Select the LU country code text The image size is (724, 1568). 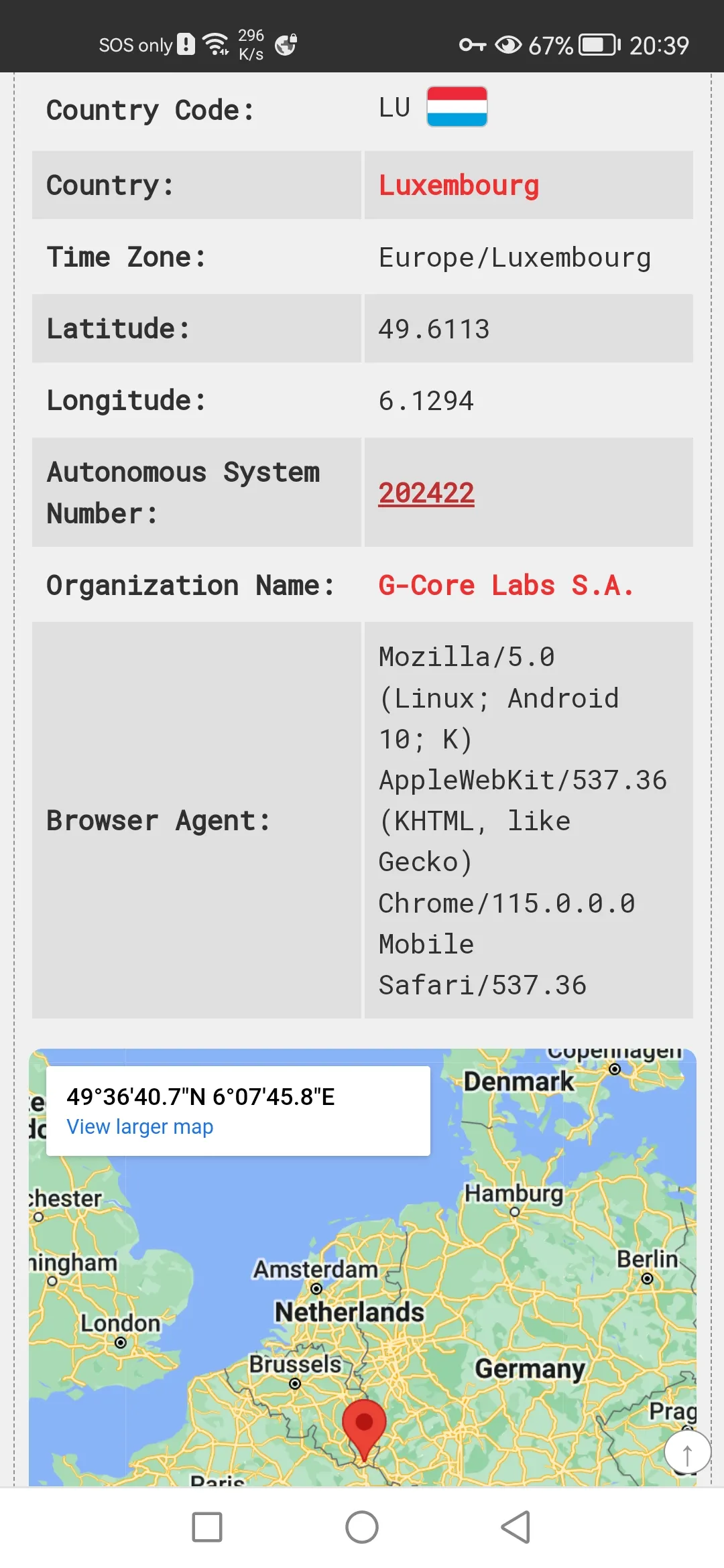click(394, 107)
